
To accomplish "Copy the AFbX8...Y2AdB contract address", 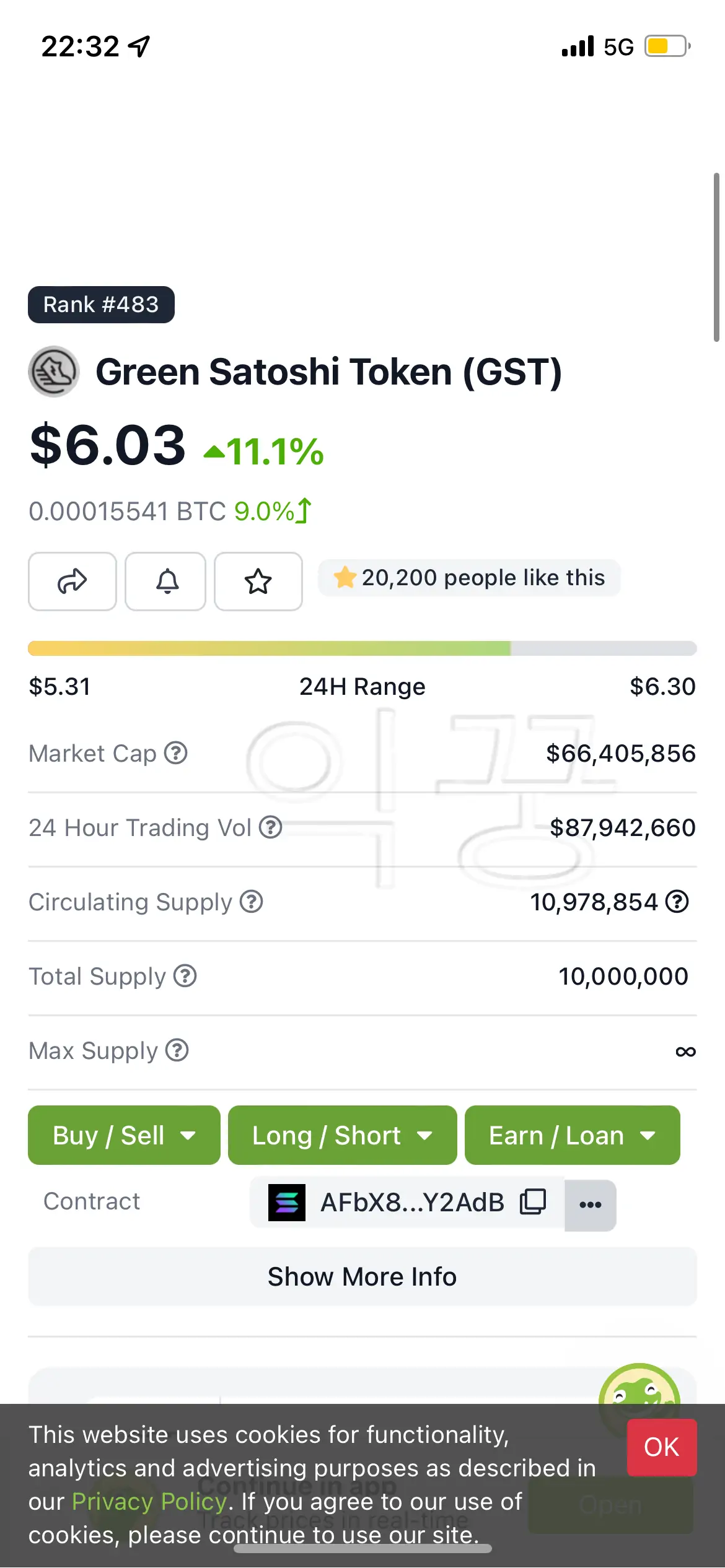I will (533, 1202).
